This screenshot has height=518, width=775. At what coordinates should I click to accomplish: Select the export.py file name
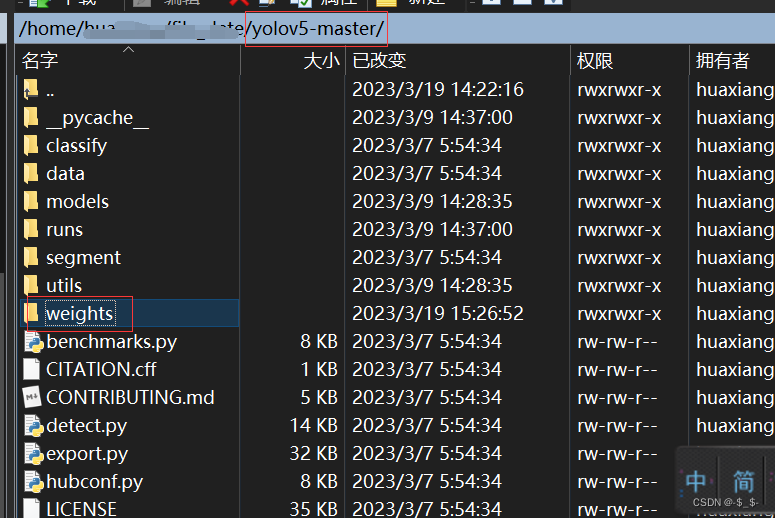click(x=87, y=454)
